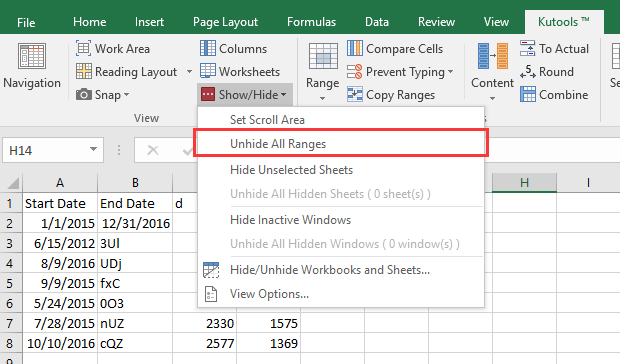Switch to the Data tab
The image size is (620, 364).
point(377,22)
